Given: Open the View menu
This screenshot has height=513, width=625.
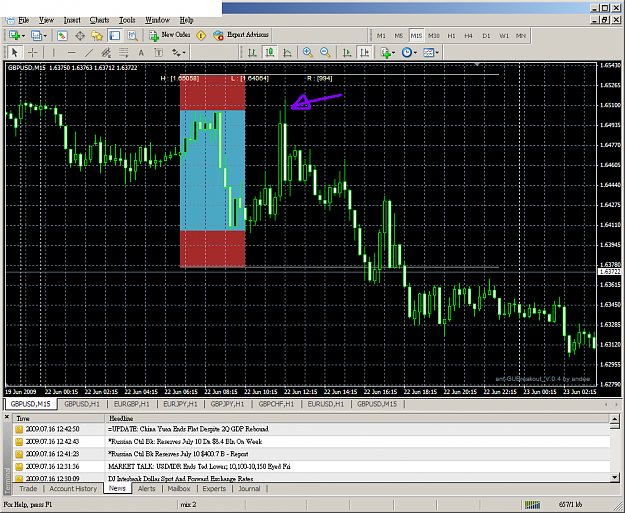Looking at the screenshot, I should (46, 20).
